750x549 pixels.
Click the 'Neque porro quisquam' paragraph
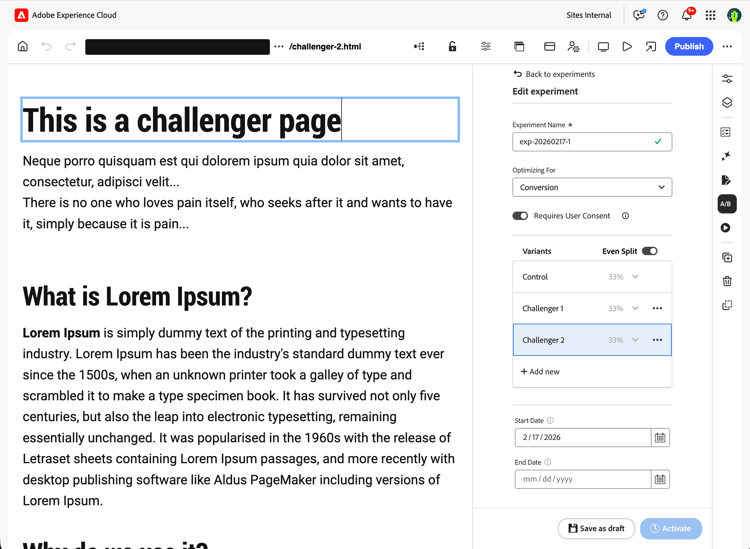click(214, 171)
